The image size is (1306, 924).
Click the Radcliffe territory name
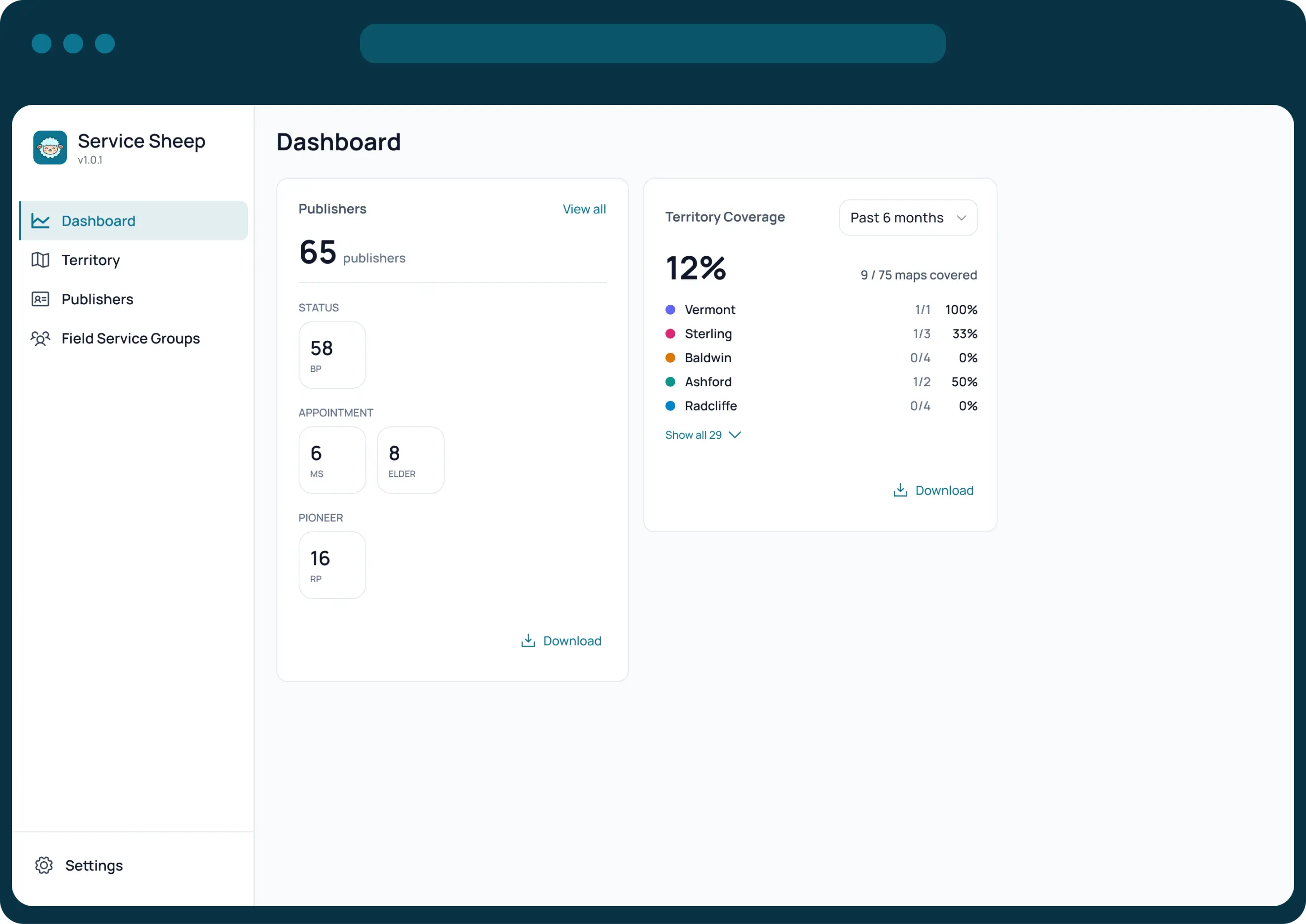point(711,406)
